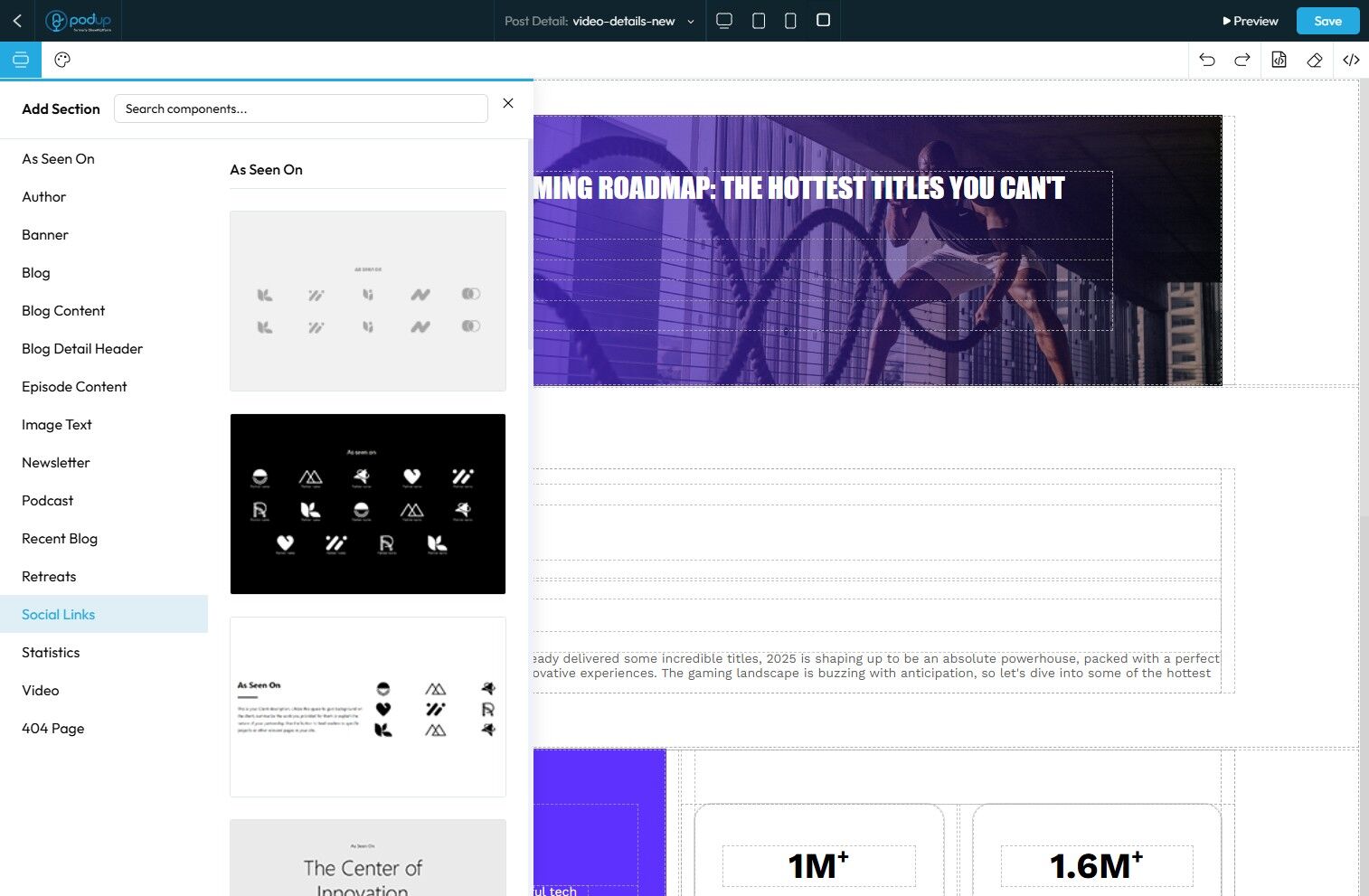Add the light gray As Seen On template
The width and height of the screenshot is (1369, 896).
tap(368, 301)
